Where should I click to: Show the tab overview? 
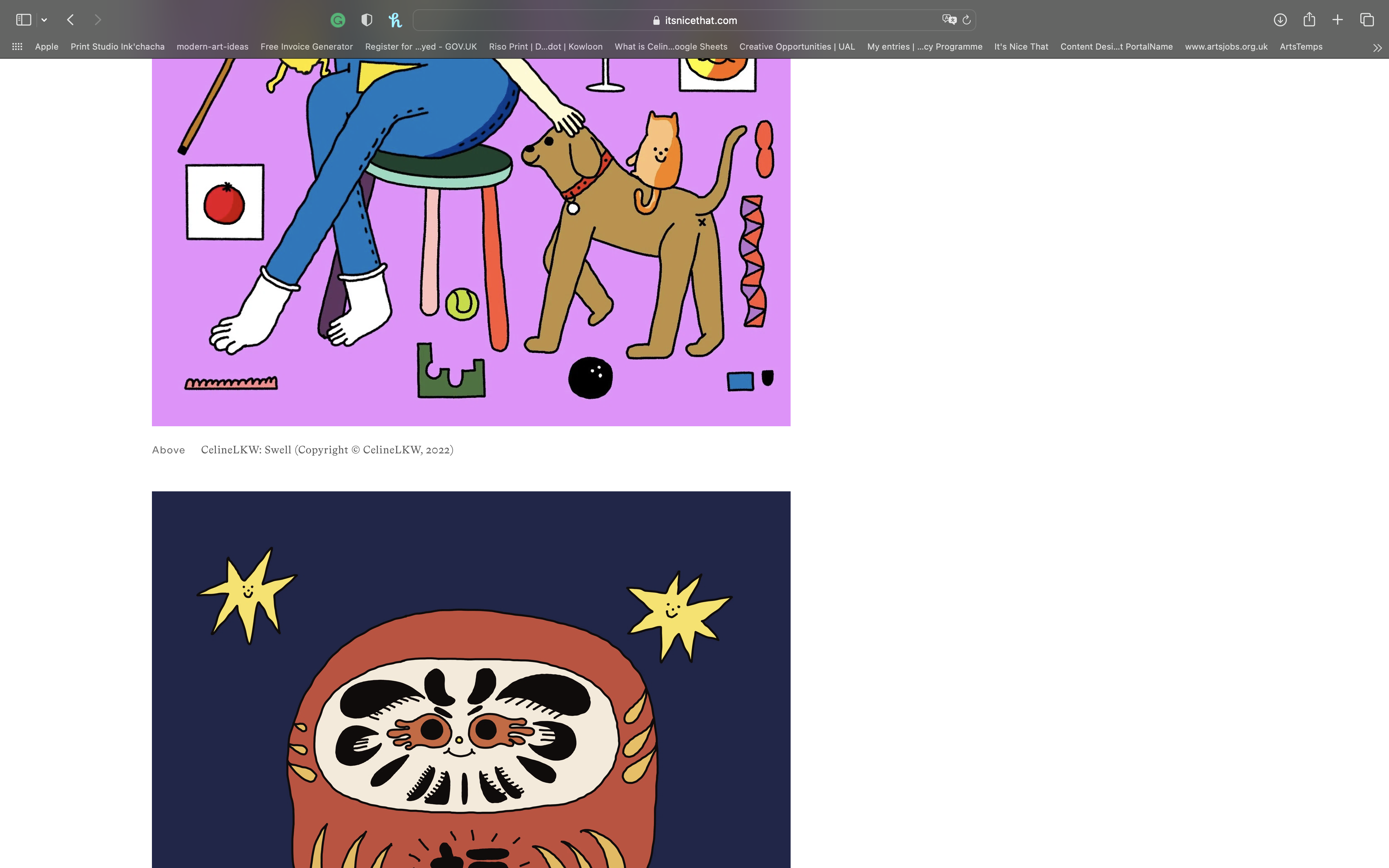1367,20
